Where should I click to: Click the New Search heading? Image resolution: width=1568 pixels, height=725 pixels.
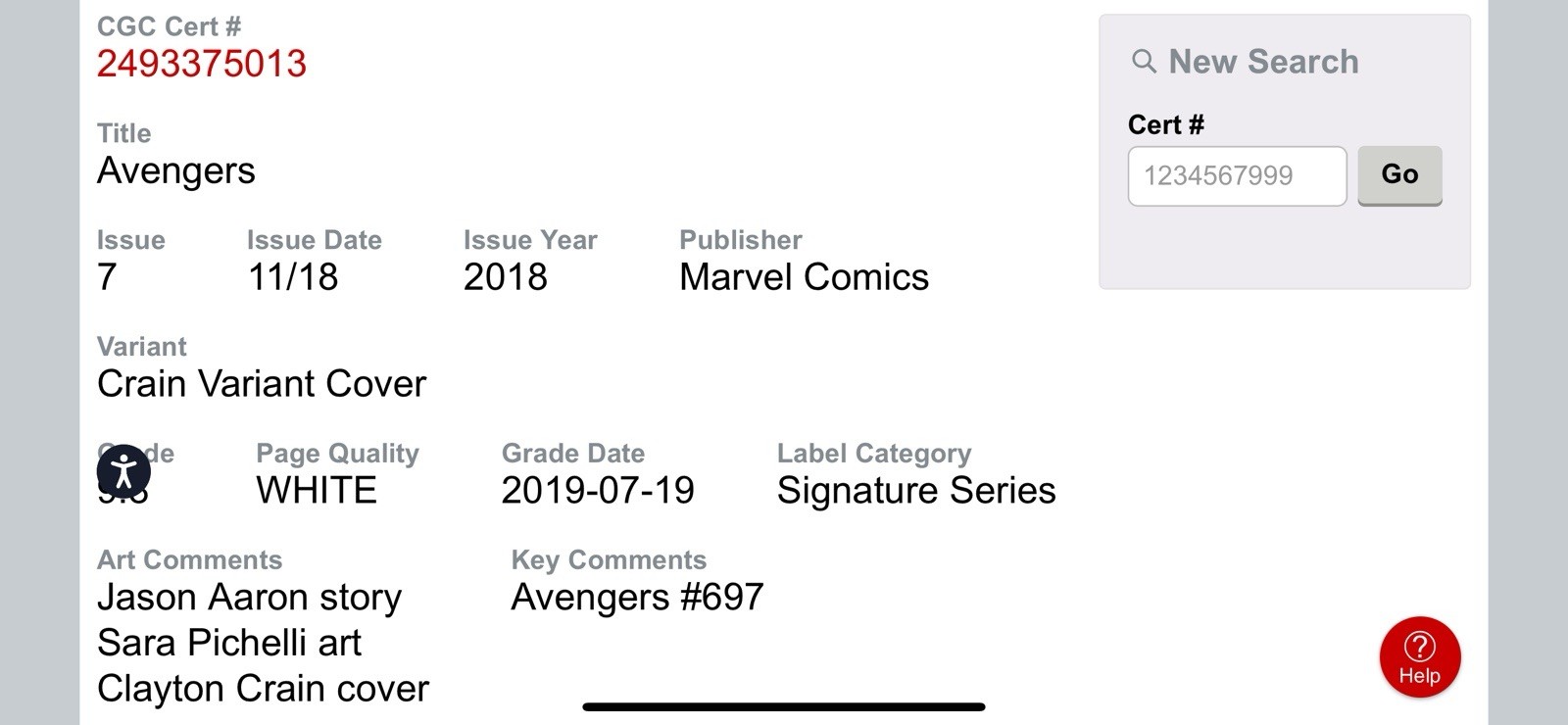(x=1263, y=62)
